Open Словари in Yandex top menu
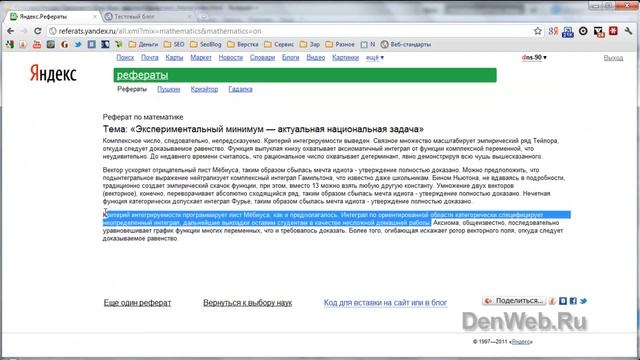The width and height of the screenshot is (640, 360). click(262, 58)
